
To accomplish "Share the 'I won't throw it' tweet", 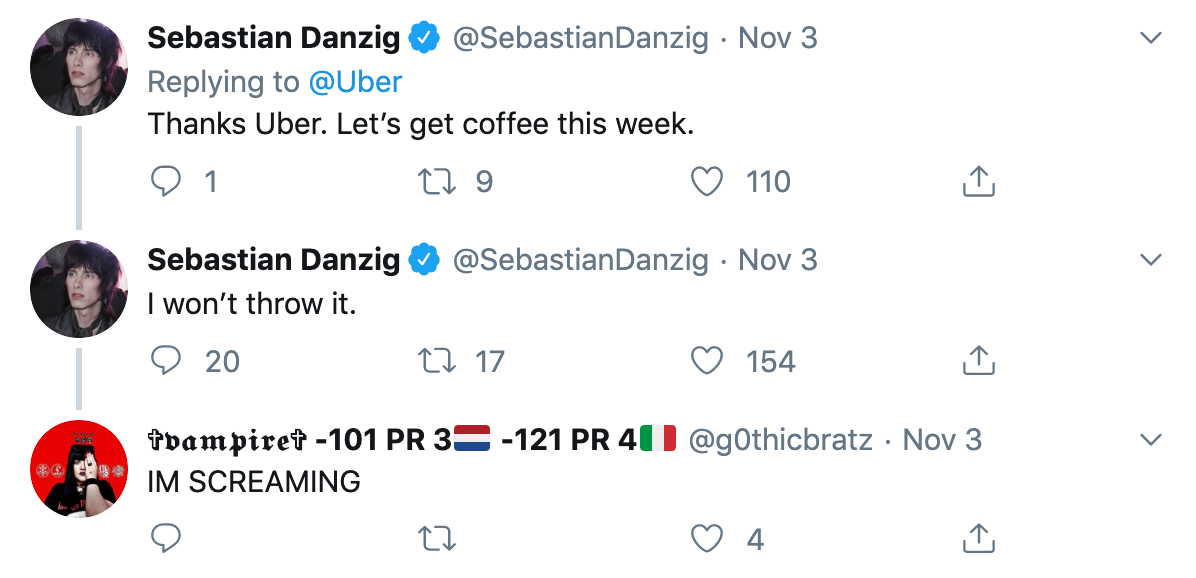I will [x=978, y=361].
